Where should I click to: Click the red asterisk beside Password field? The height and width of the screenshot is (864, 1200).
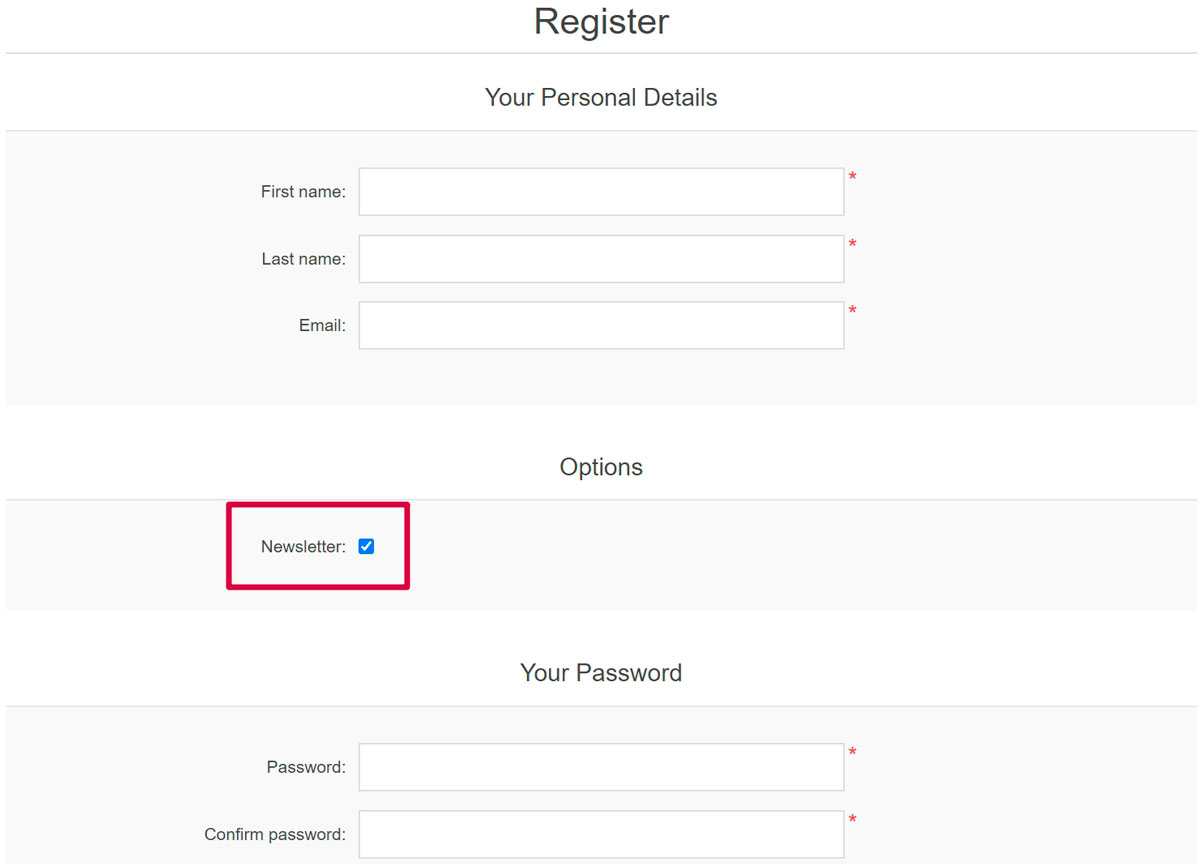click(x=853, y=753)
